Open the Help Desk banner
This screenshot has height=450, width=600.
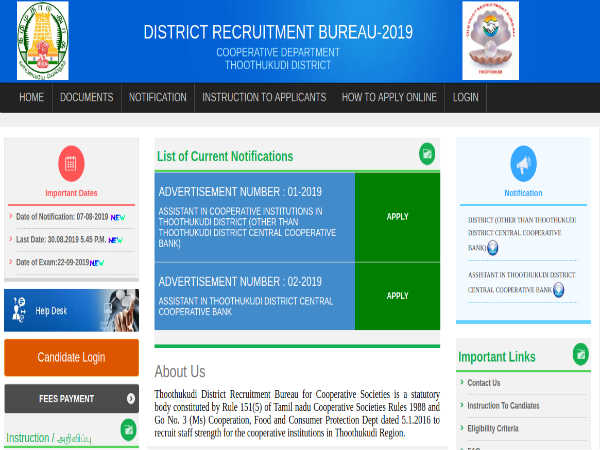[x=71, y=310]
